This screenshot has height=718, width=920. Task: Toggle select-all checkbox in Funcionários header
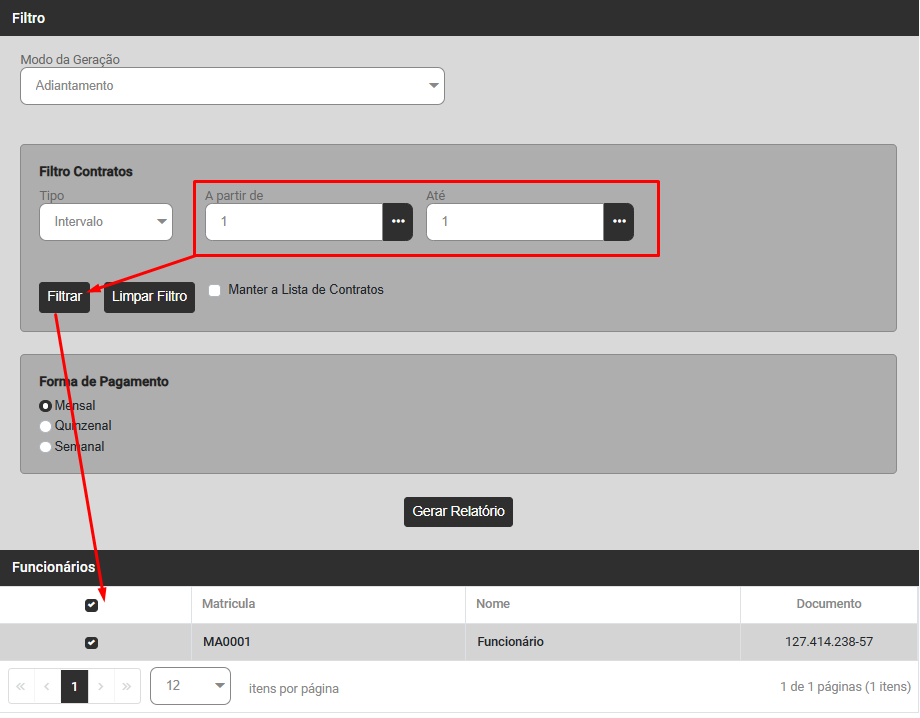[92, 605]
